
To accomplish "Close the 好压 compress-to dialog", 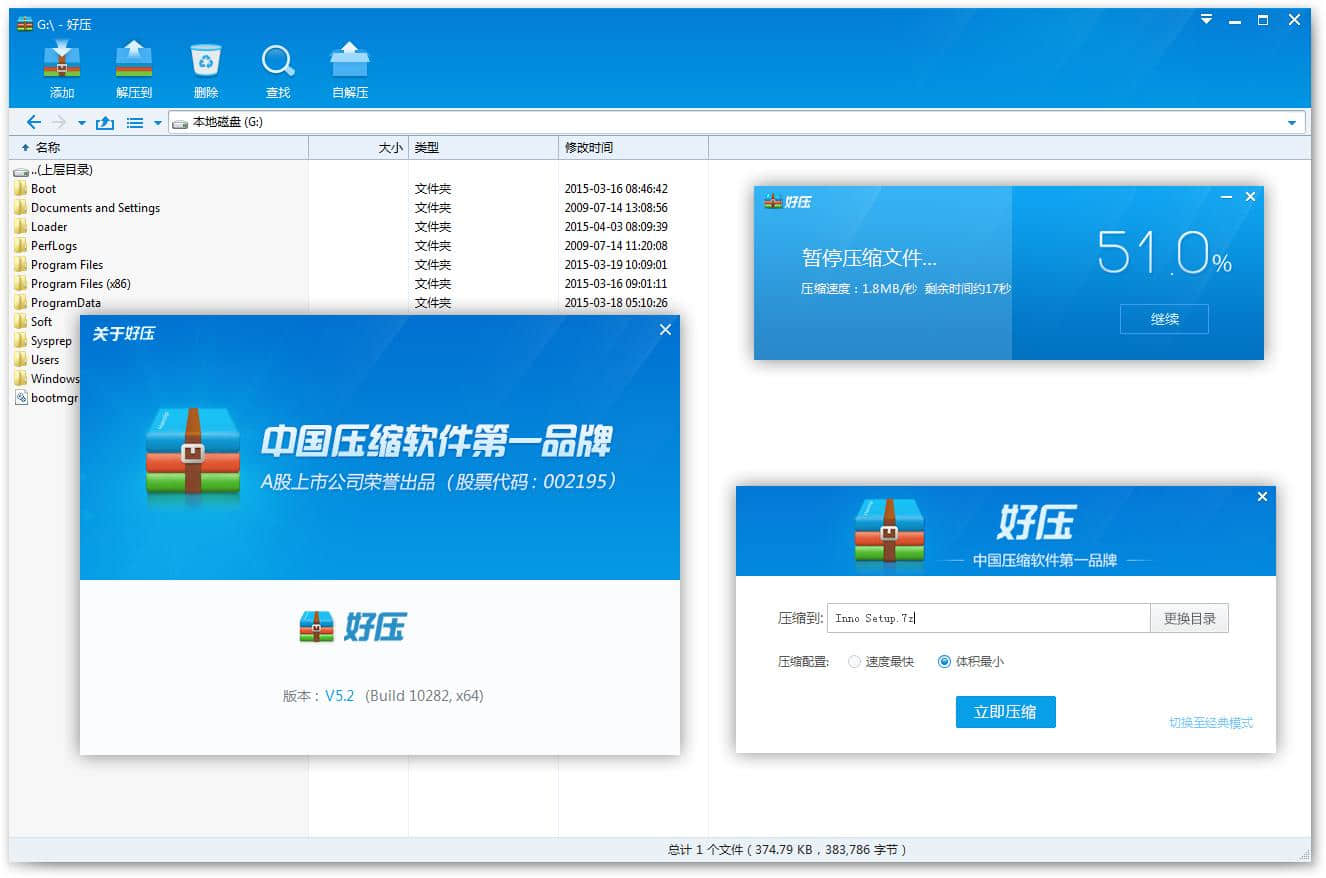I will tap(1262, 496).
